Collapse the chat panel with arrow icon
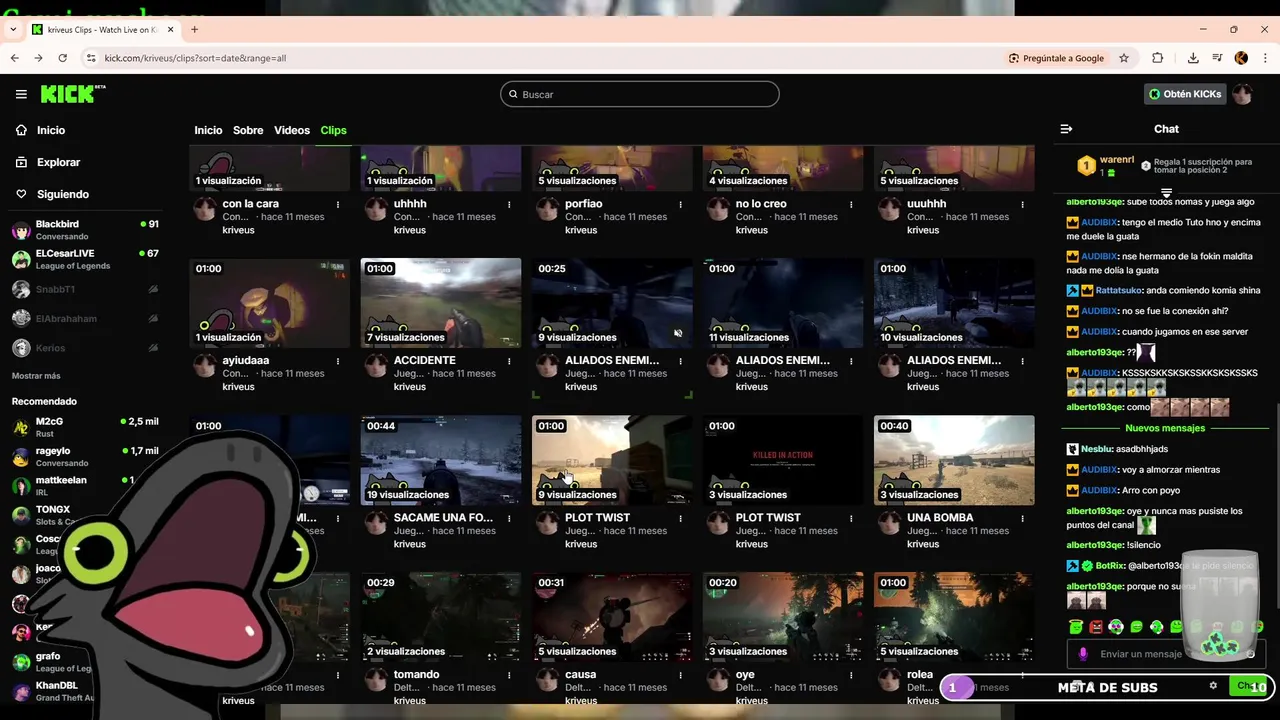This screenshot has height=720, width=1280. tap(1066, 129)
